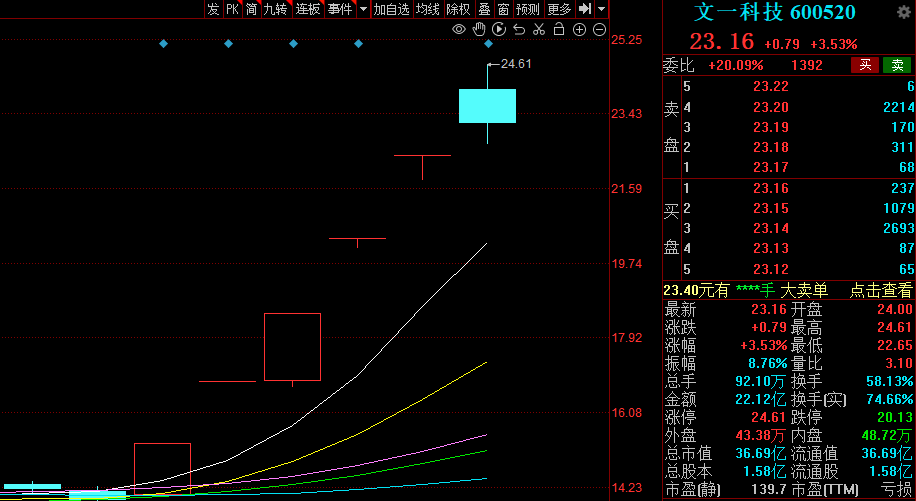The image size is (916, 501).
Task: Toggle the eye visibility icon above chart
Action: coord(459,29)
